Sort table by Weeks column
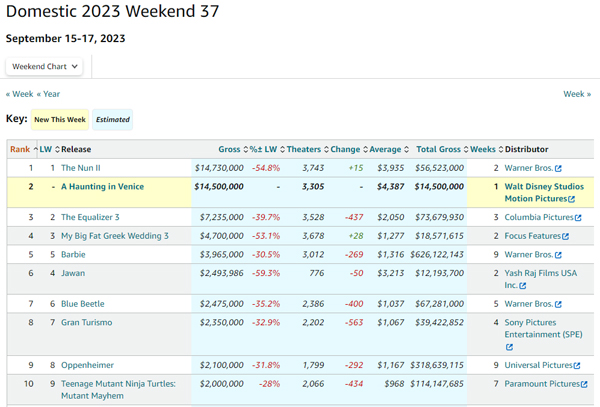Viewport: 600px width, 407px height. 486,149
